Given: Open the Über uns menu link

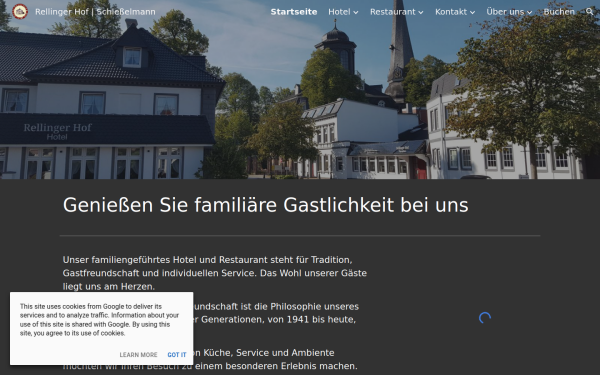Looking at the screenshot, I should (505, 12).
